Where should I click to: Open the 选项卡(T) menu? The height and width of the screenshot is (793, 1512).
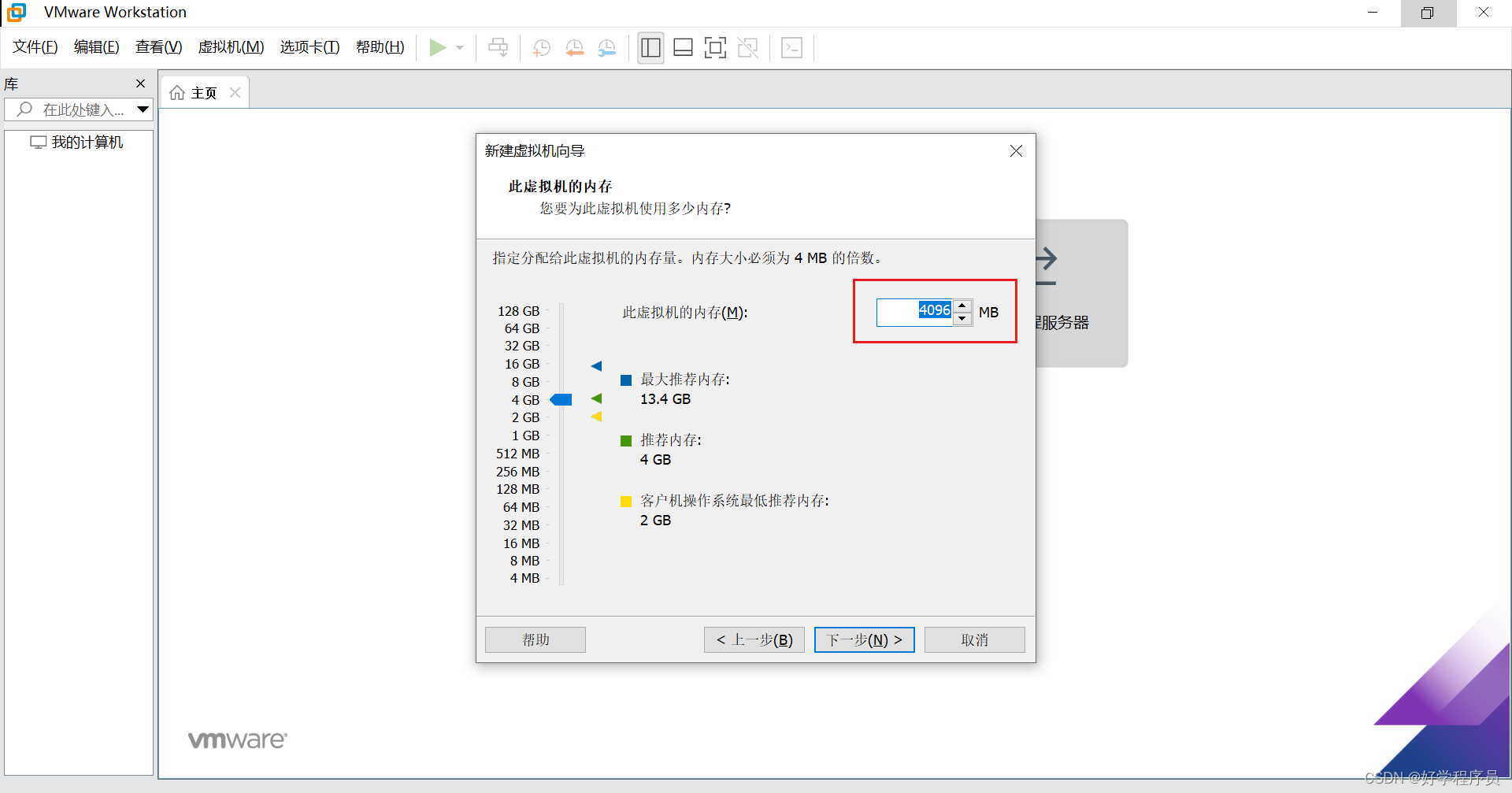click(x=309, y=47)
